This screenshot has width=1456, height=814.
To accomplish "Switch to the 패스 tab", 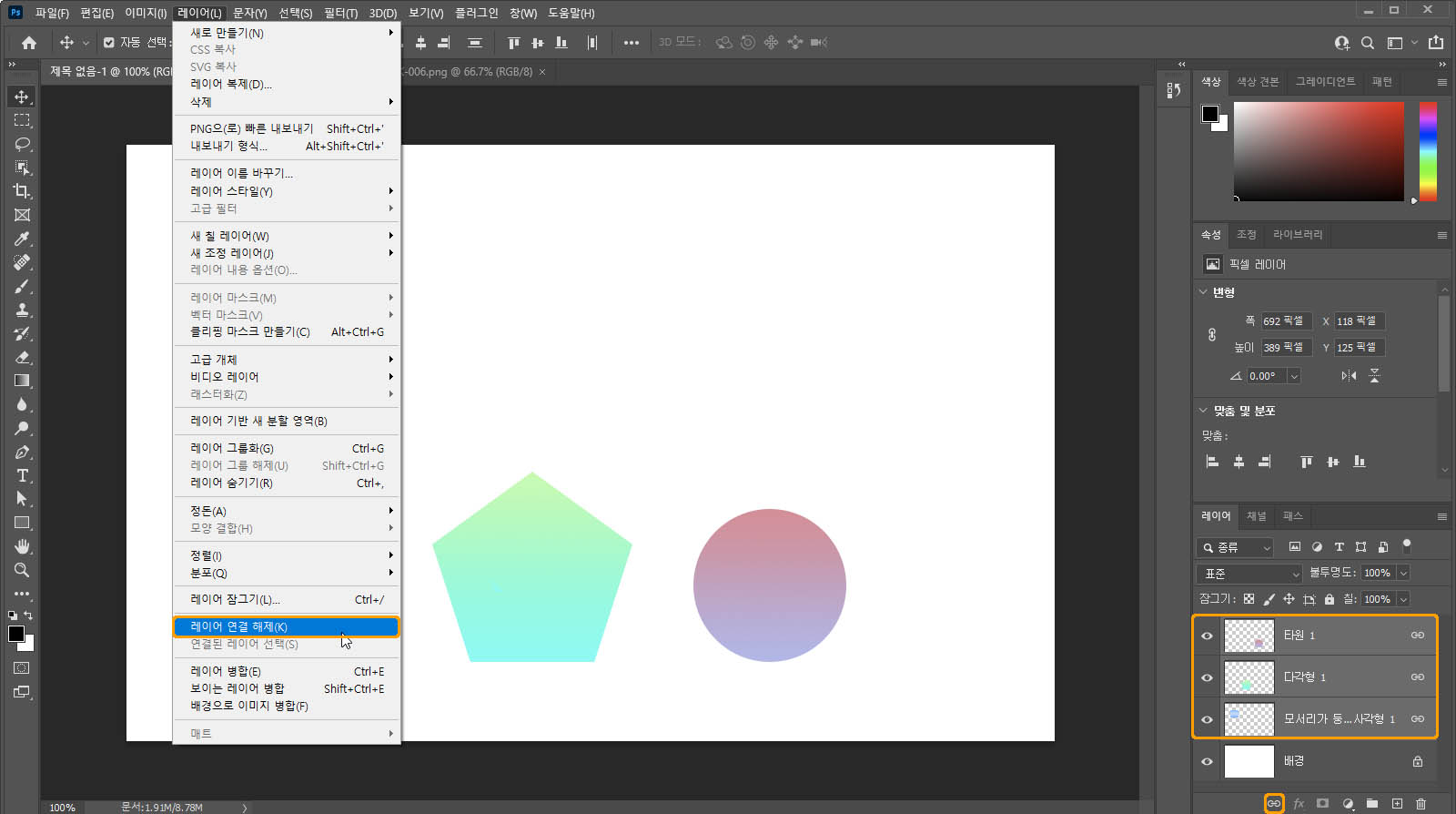I will tap(1293, 516).
